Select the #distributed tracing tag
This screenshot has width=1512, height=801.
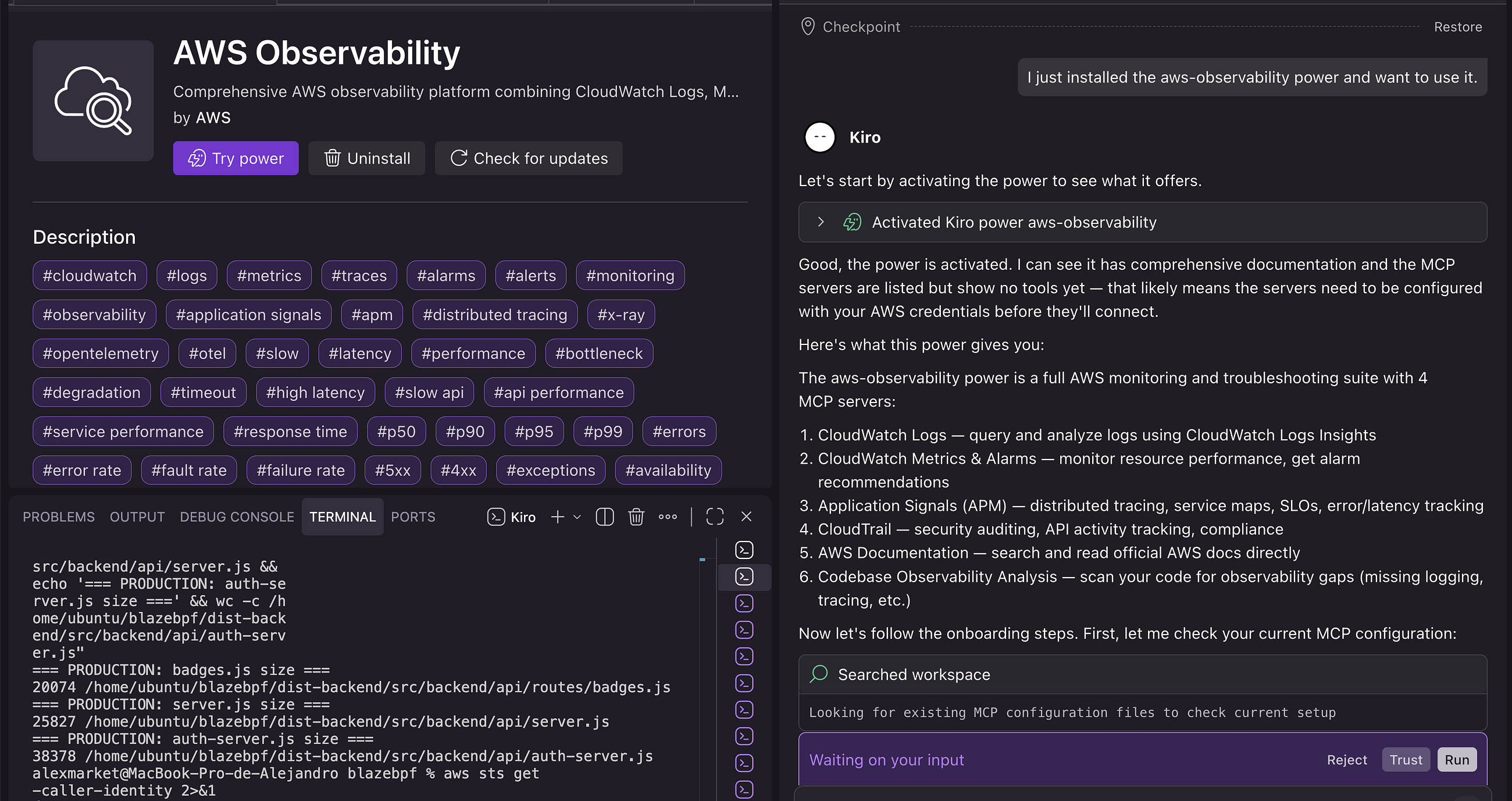495,315
